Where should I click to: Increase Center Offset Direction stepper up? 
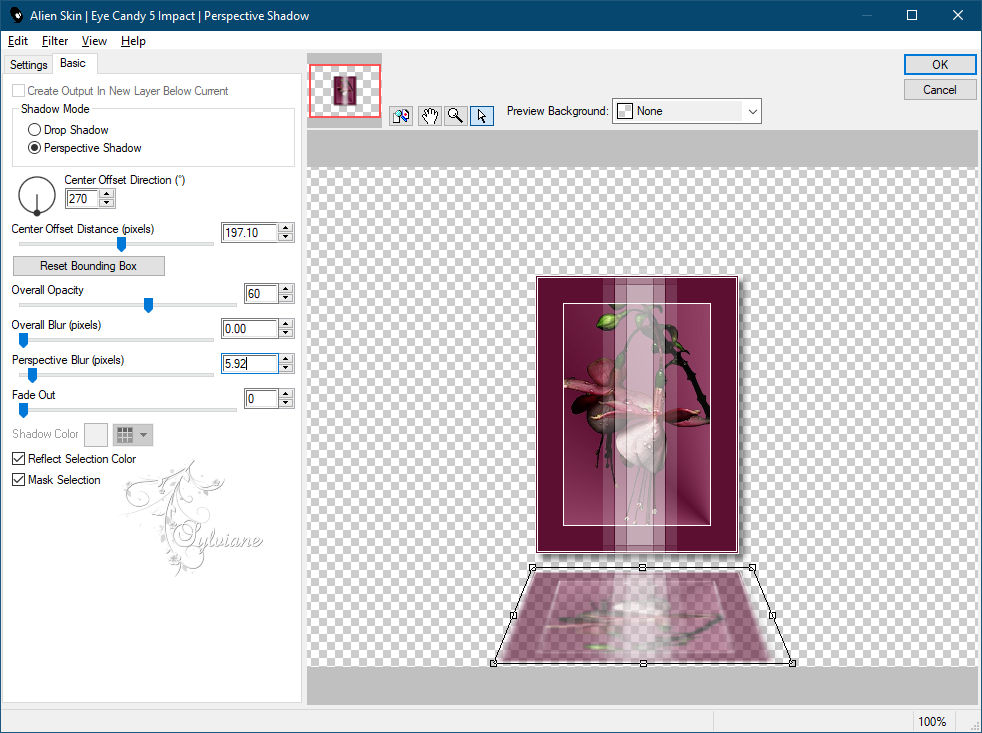[107, 194]
